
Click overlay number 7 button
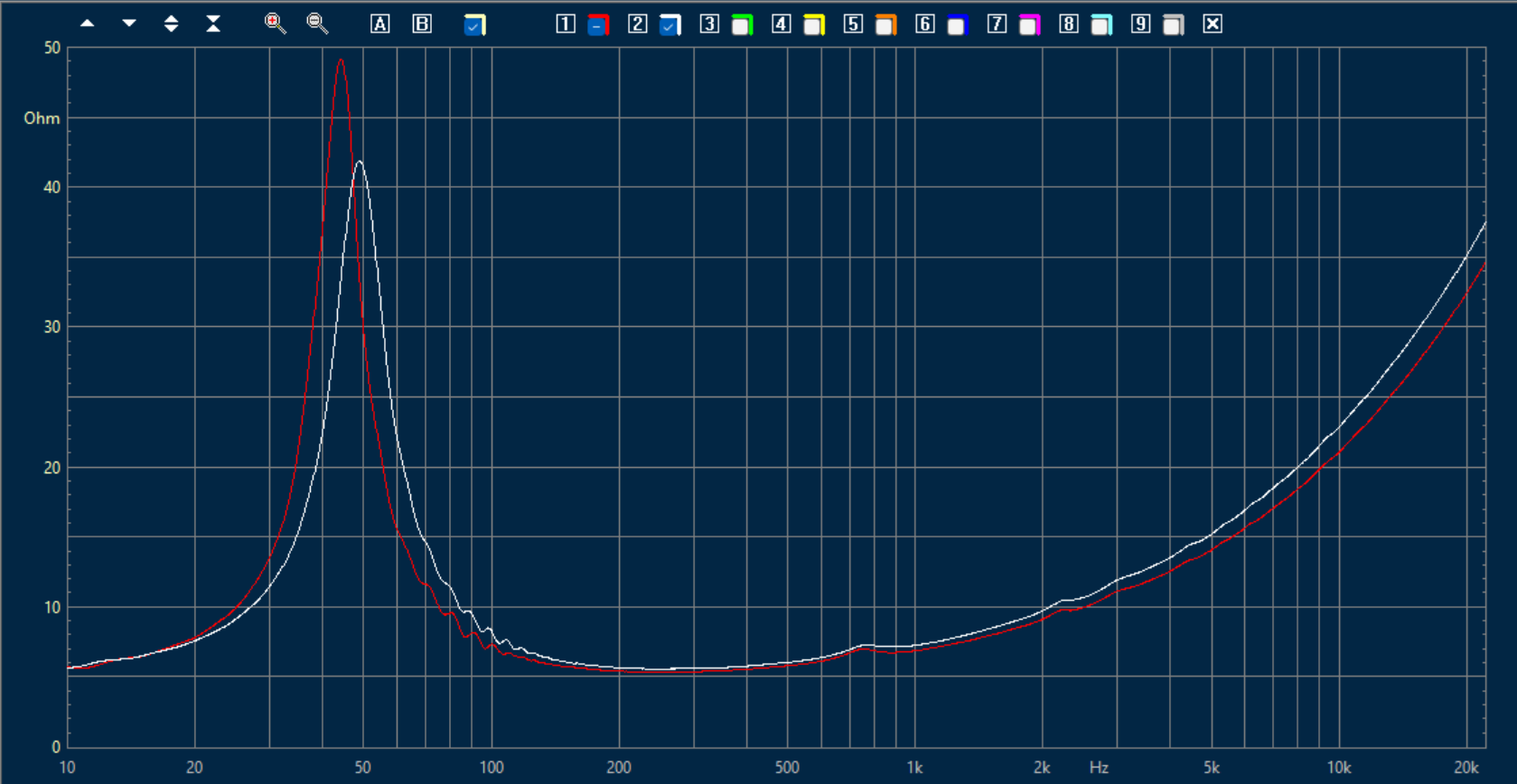click(x=997, y=24)
